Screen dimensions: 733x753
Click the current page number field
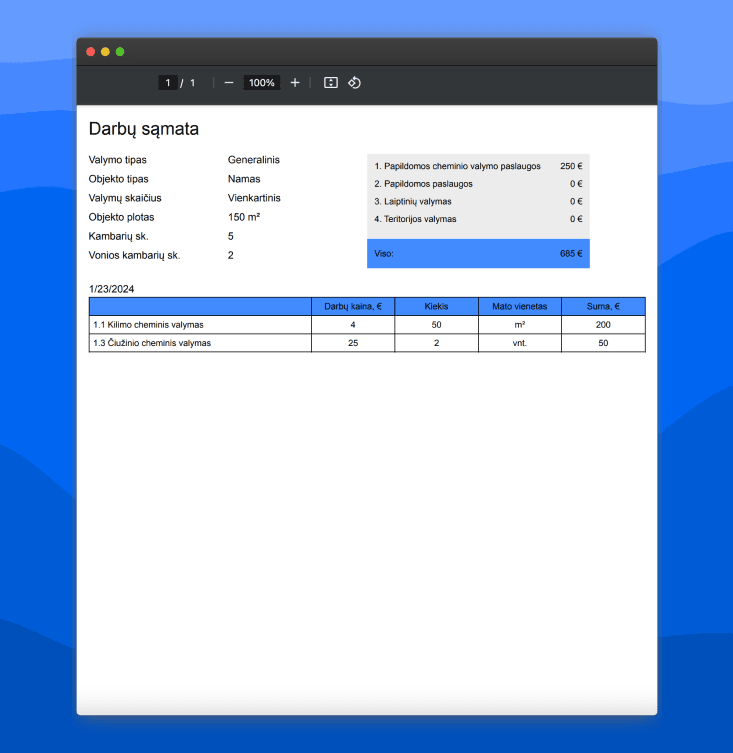[x=168, y=83]
